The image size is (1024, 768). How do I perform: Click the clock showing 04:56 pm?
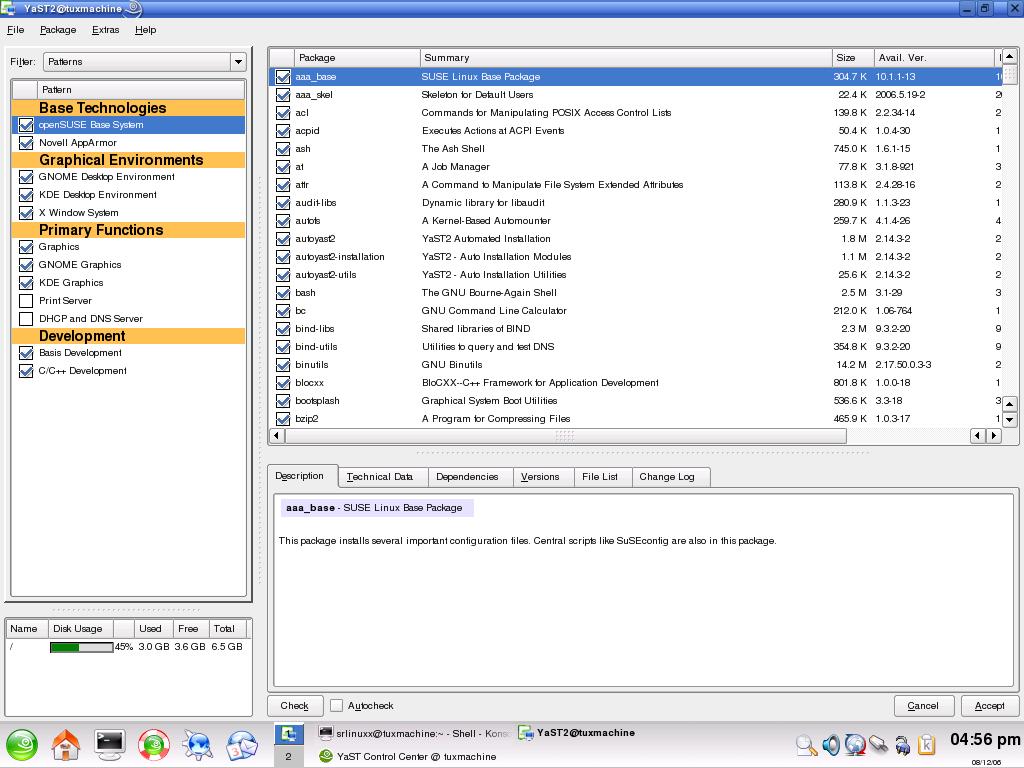coord(984,739)
